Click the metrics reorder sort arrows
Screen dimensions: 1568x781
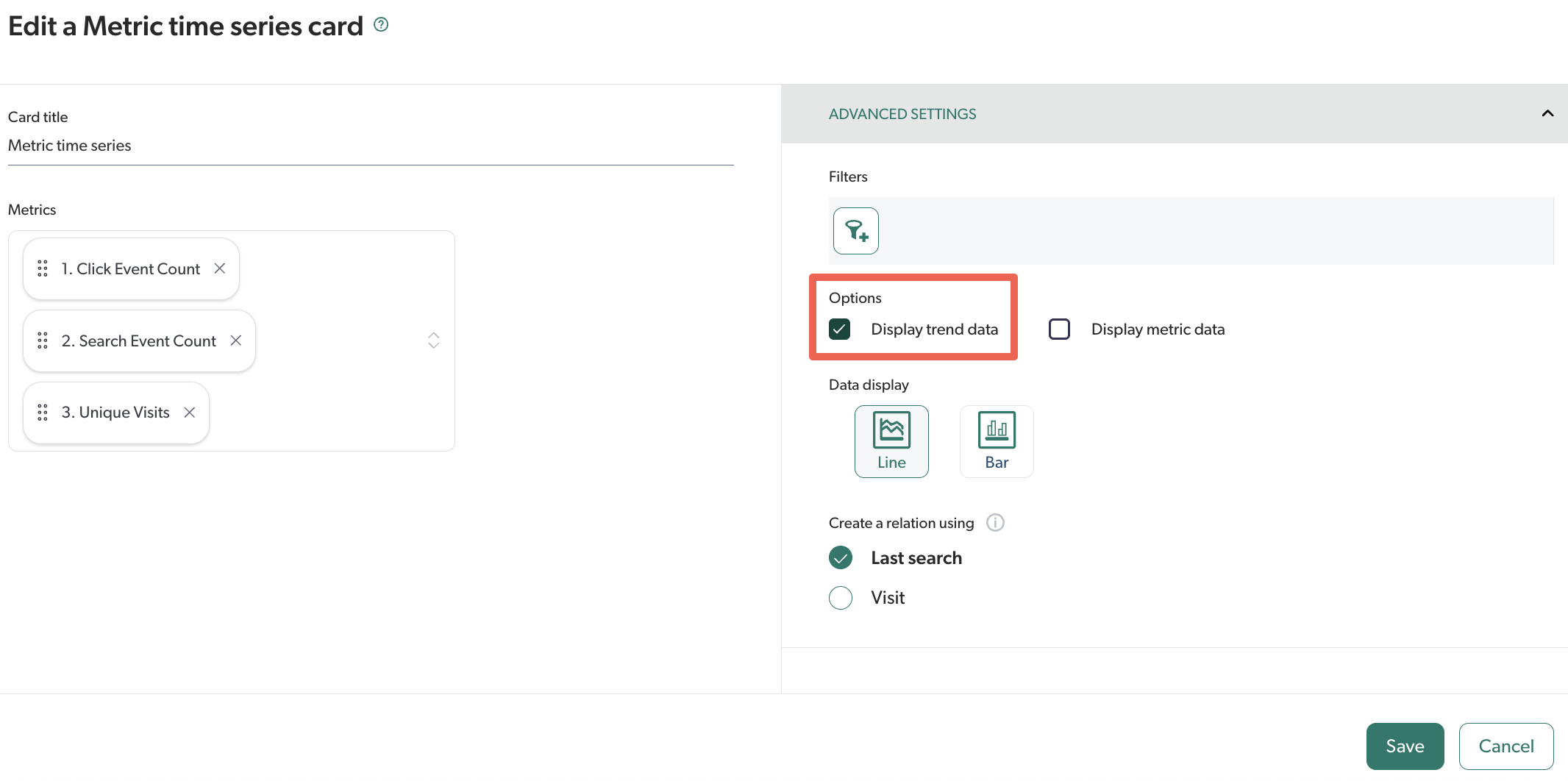tap(433, 340)
